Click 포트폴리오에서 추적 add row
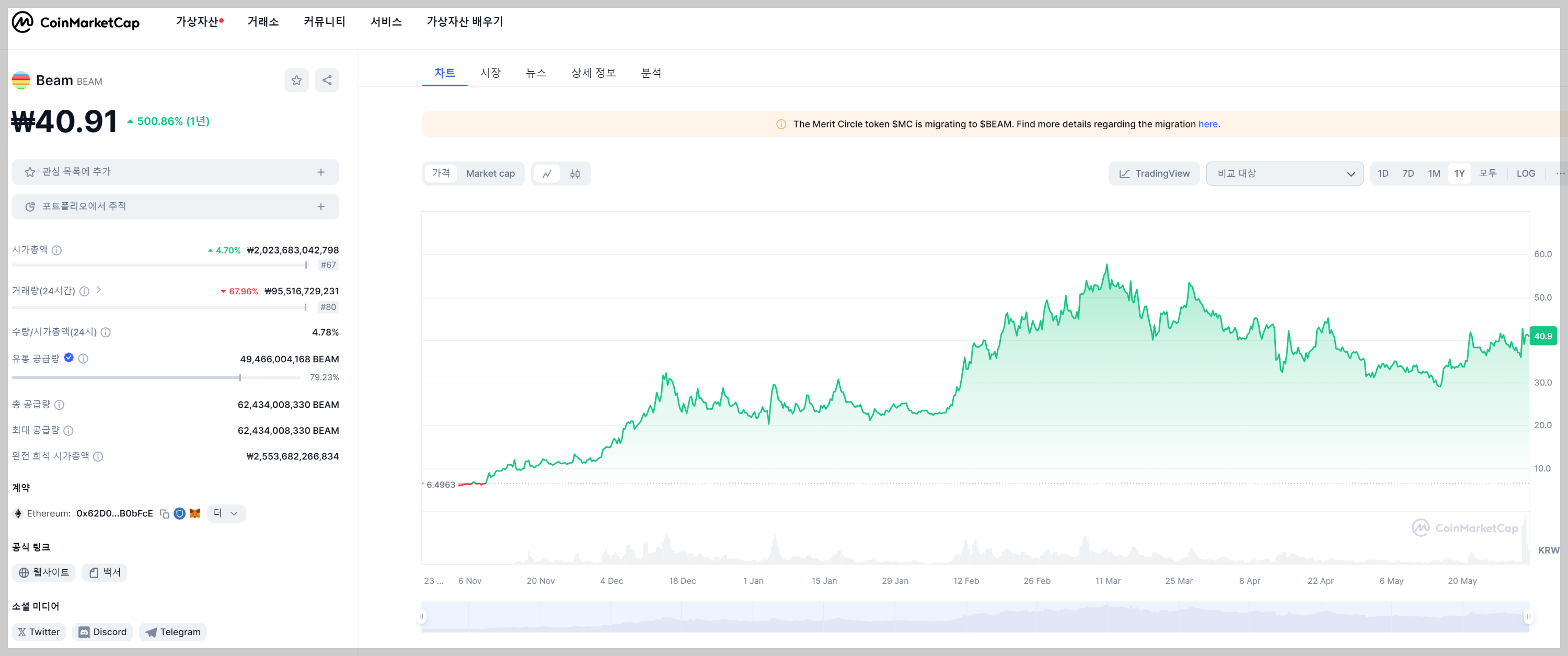This screenshot has height=656, width=1568. point(175,207)
